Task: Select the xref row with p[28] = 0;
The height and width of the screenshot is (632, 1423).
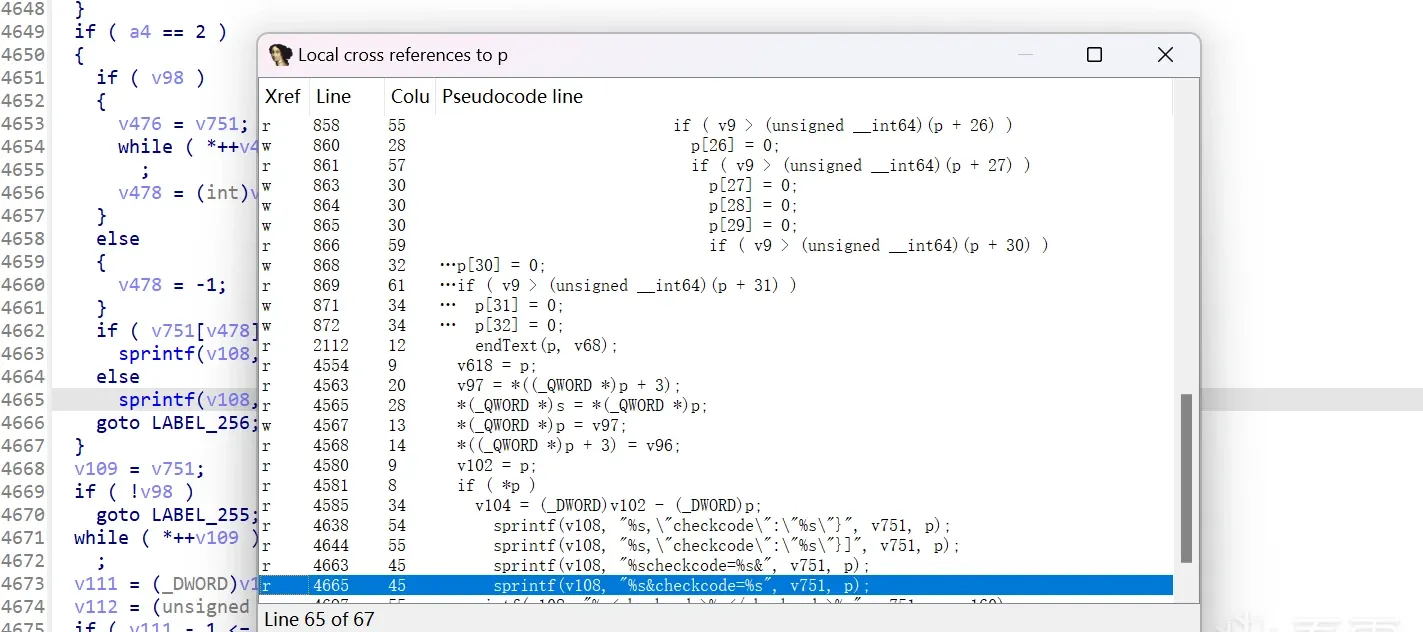Action: point(716,205)
